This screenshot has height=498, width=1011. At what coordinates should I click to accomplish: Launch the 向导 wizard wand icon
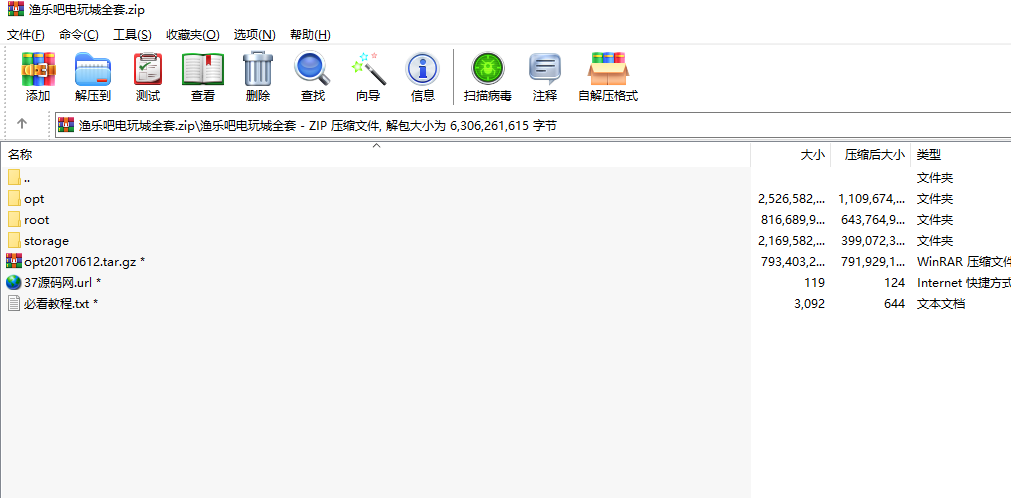[x=368, y=68]
